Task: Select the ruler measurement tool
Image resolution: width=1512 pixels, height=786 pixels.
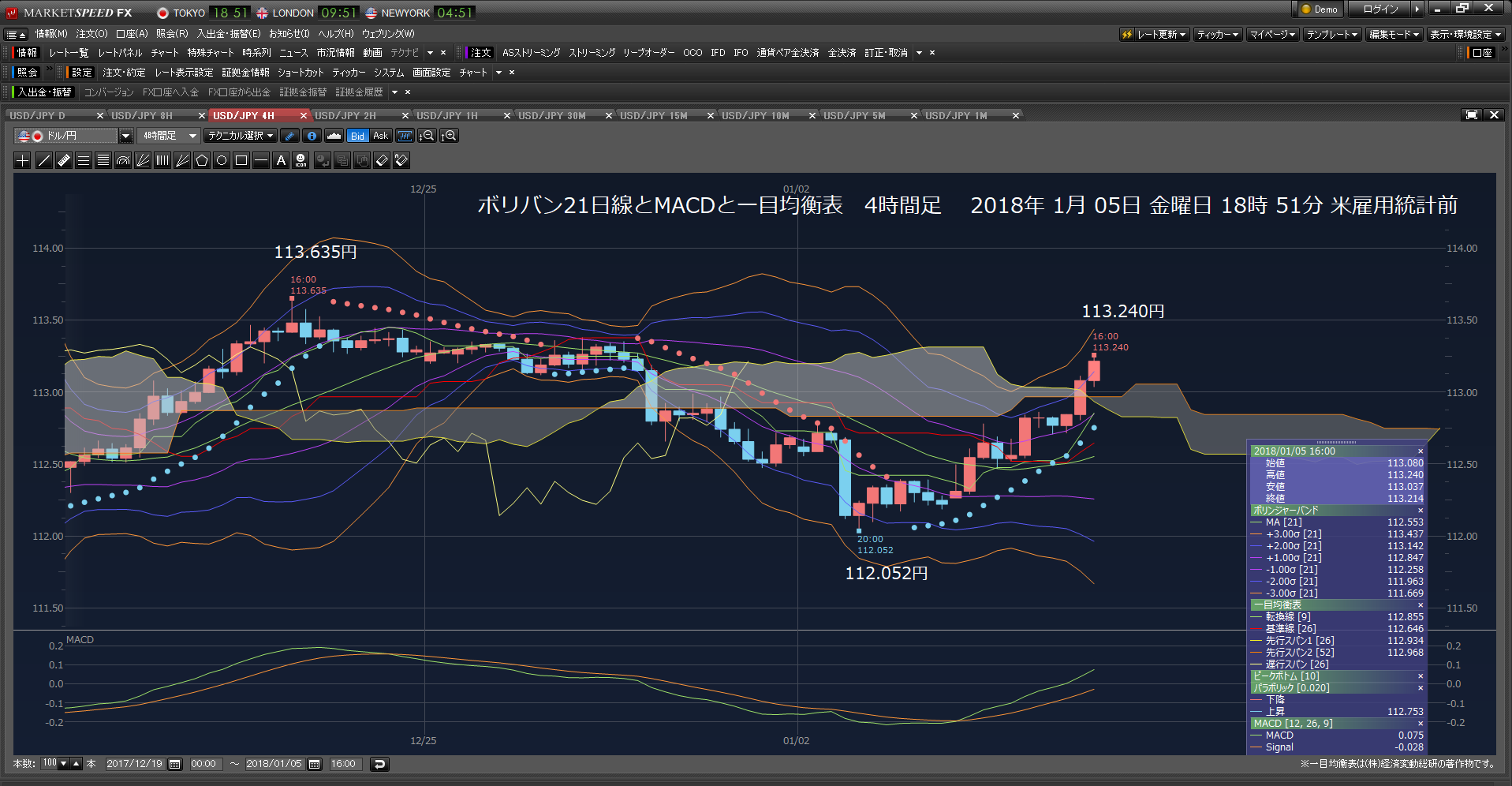Action: 64,160
